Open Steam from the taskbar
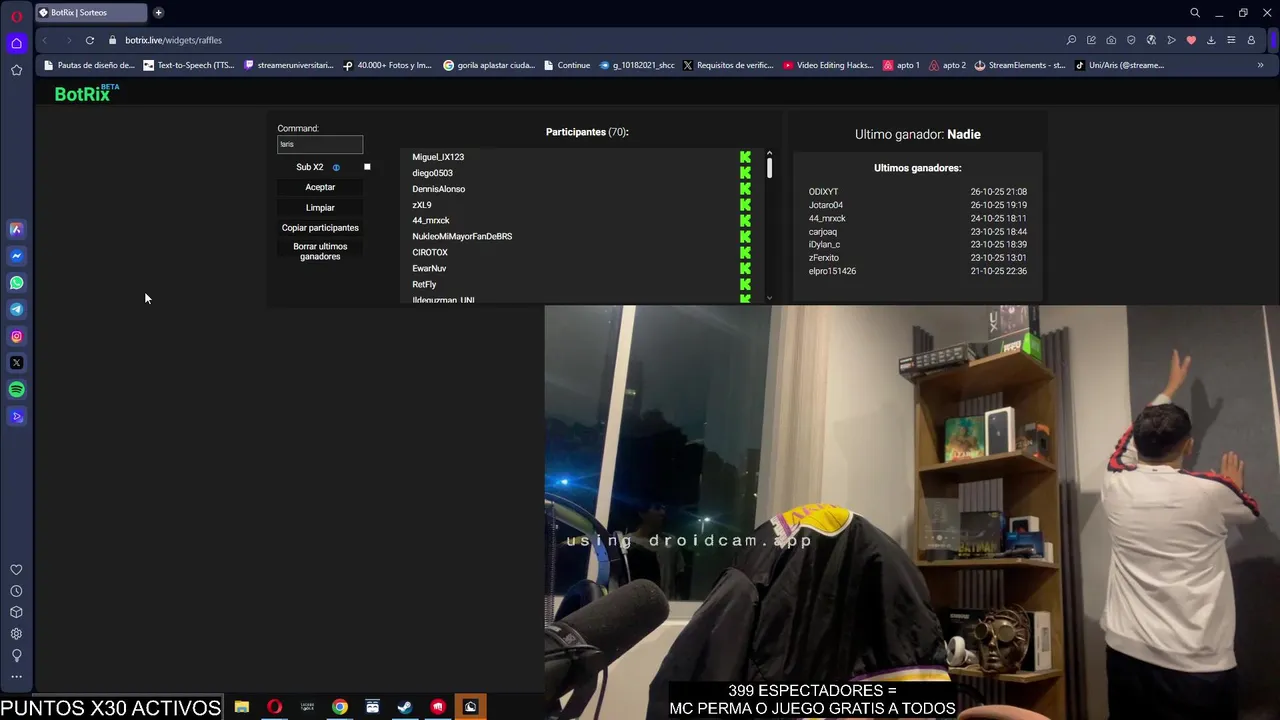This screenshot has width=1280, height=720. (405, 707)
